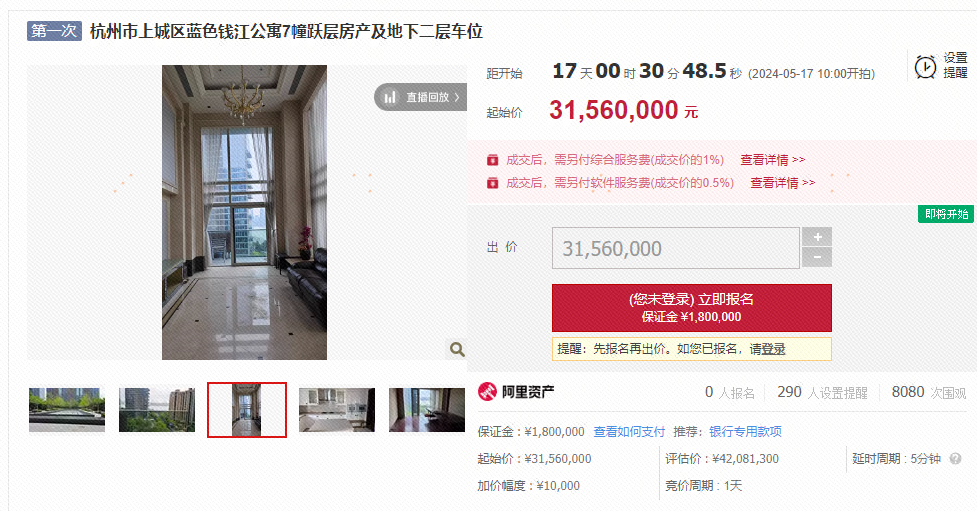Decrease bid with the minus button
The image size is (977, 511).
pos(817,257)
